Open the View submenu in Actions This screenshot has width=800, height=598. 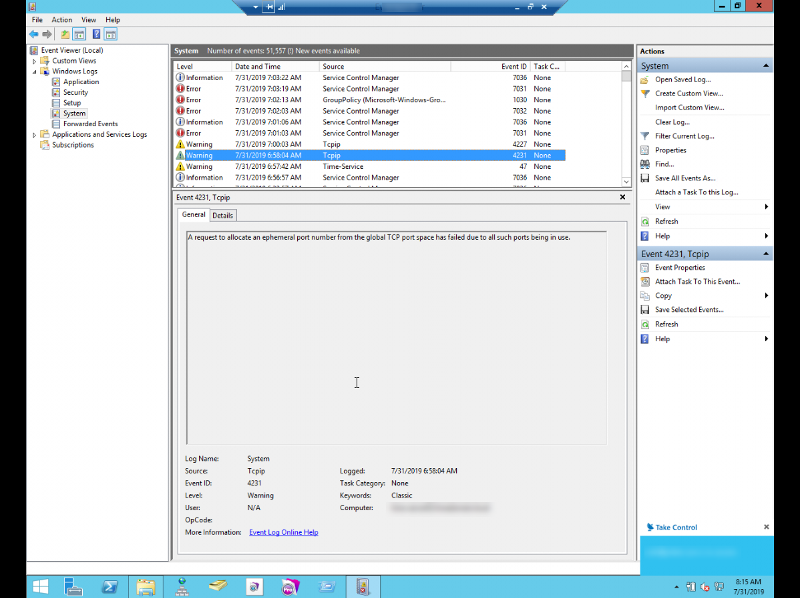tap(662, 207)
